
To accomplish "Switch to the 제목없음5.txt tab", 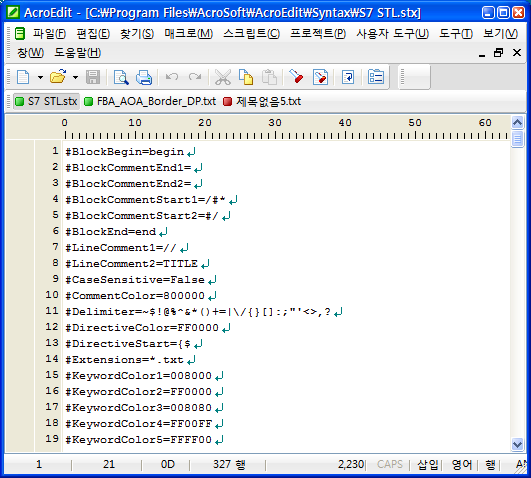I will point(262,101).
